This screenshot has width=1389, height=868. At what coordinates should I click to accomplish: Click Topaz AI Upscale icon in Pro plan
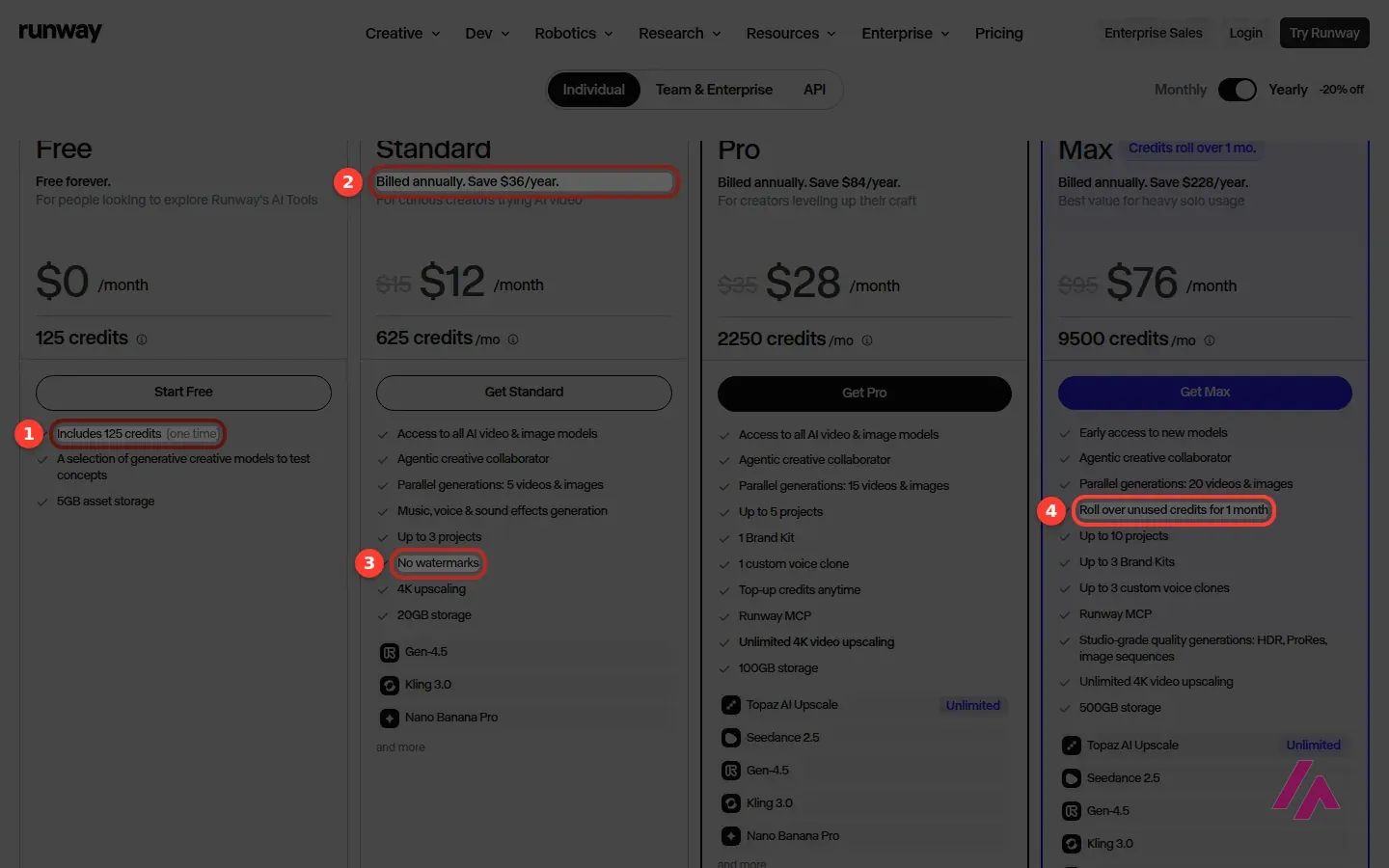tap(731, 705)
